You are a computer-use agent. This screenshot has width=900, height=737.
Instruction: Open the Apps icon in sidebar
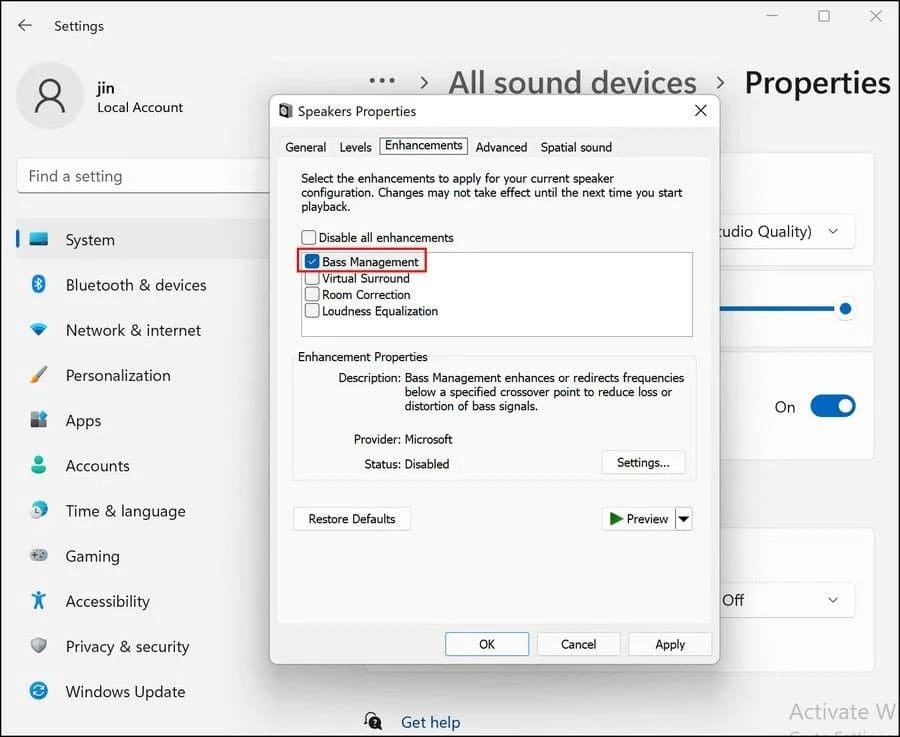[39, 421]
